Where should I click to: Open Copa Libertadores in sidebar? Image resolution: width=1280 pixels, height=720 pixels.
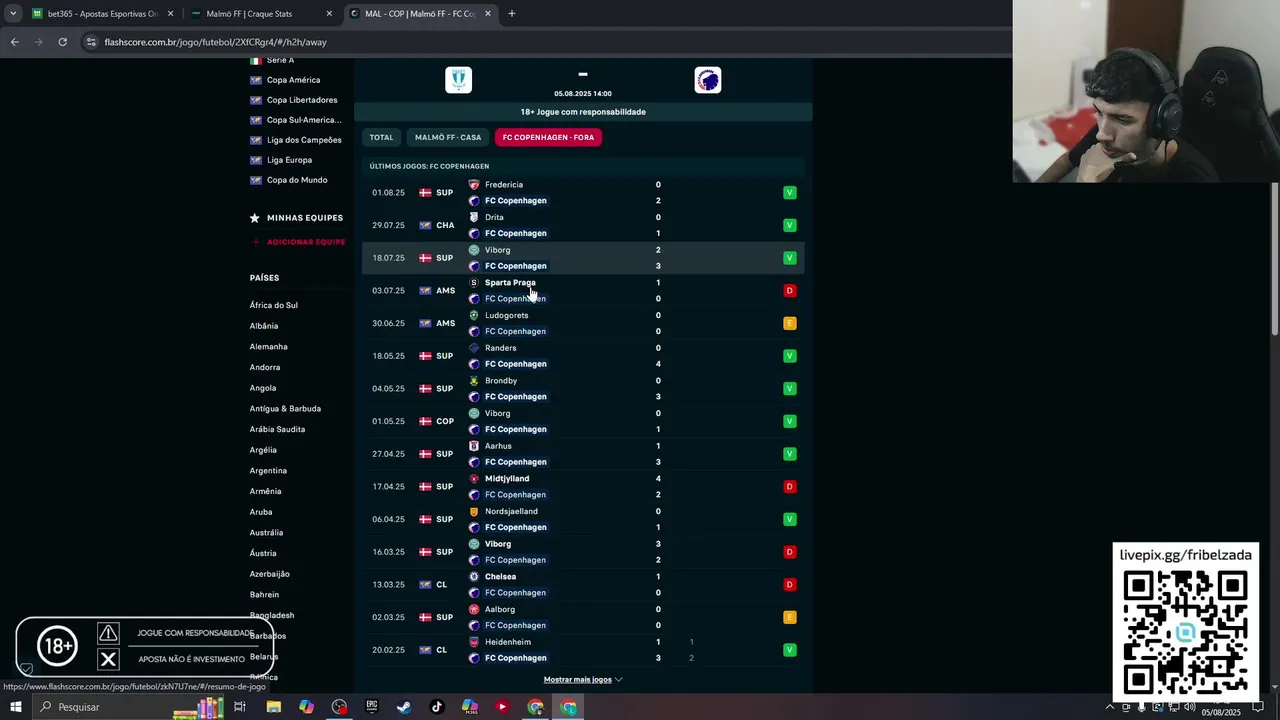302,100
